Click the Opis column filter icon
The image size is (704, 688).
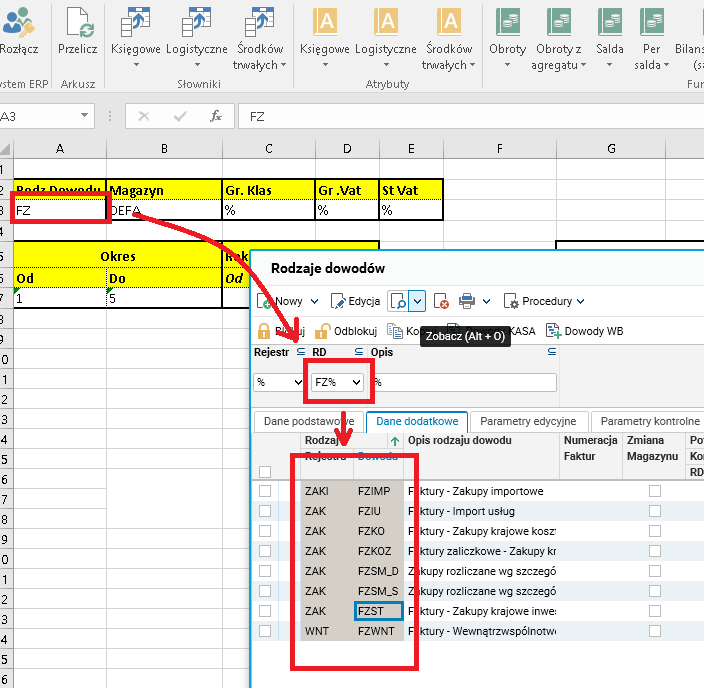pyautogui.click(x=552, y=352)
